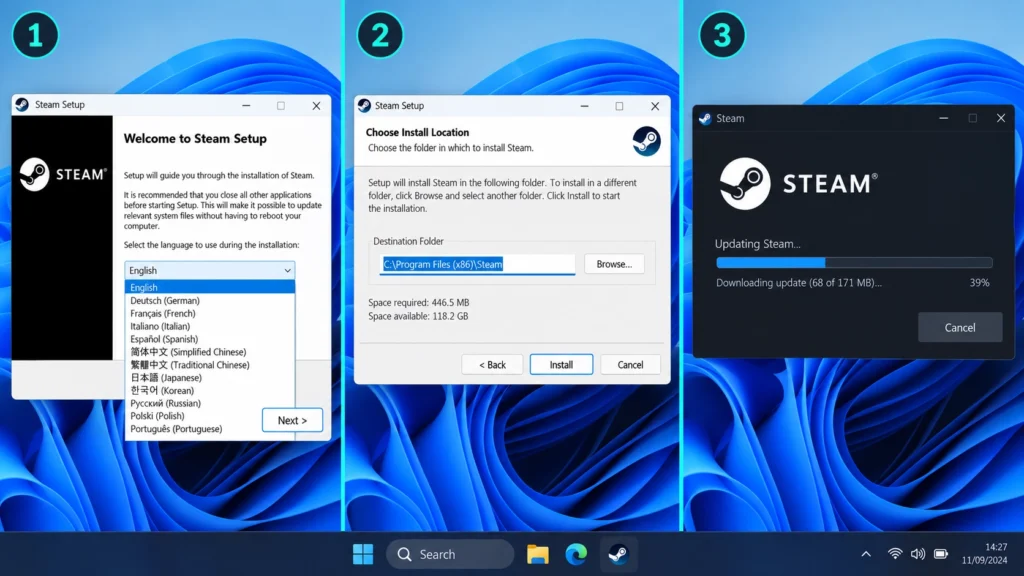The width and height of the screenshot is (1024, 576).
Task: Open Browse for destination folder
Action: pos(614,264)
